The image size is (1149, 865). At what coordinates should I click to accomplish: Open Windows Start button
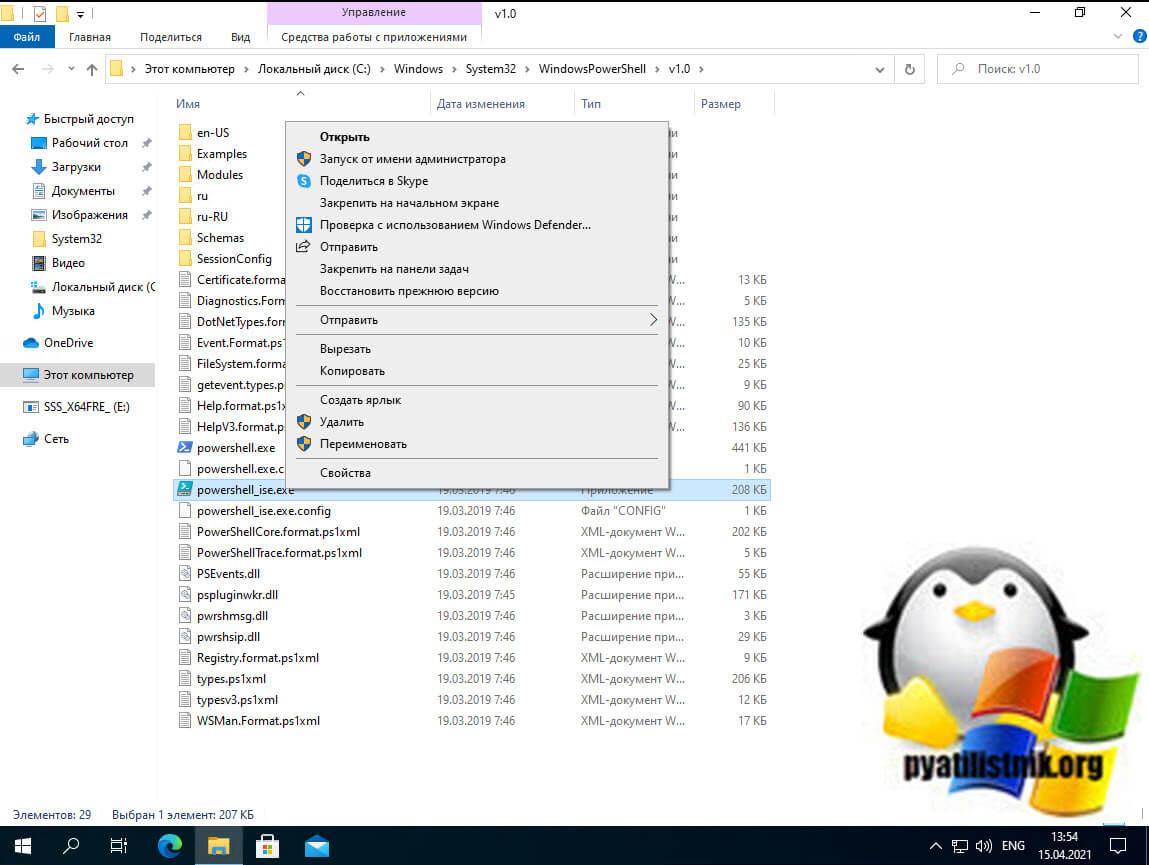(x=23, y=847)
